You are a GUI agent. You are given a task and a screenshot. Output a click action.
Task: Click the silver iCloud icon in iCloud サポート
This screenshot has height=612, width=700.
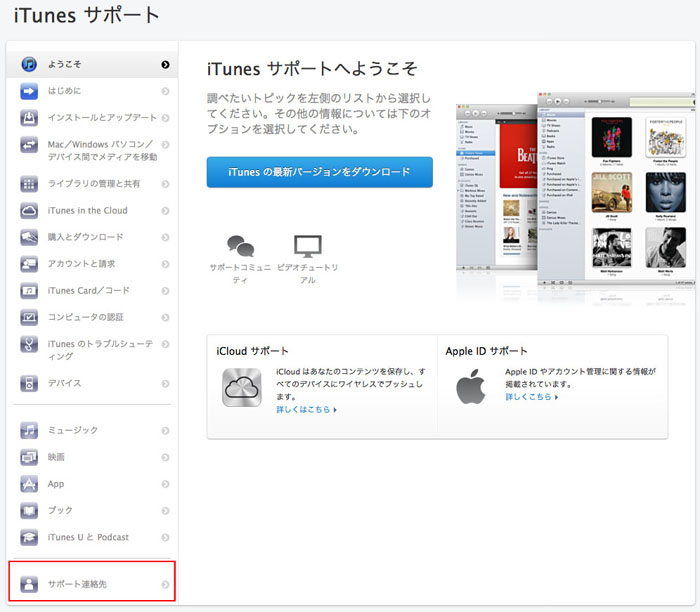tap(242, 387)
